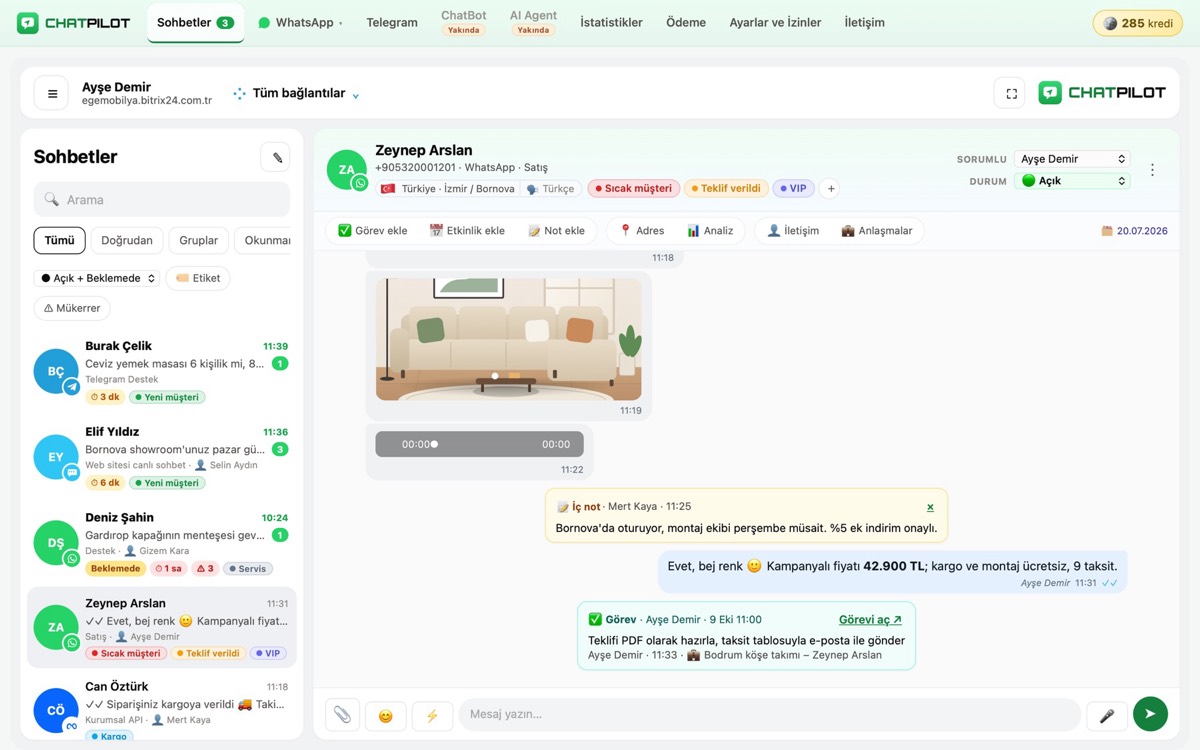Start a new chat with pencil icon

pos(276,157)
